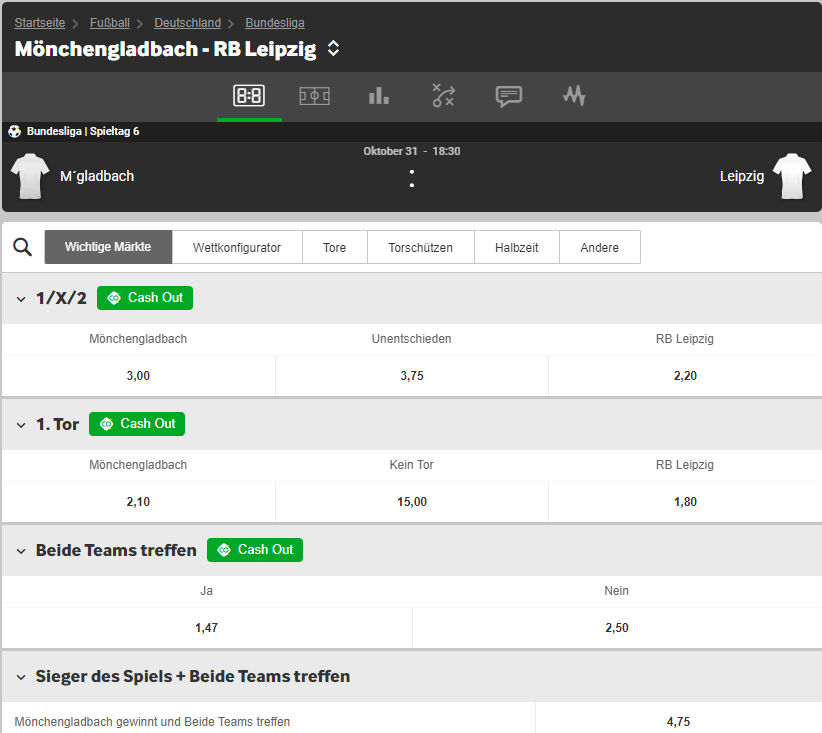Go to the Fußball breadcrumb link

(110, 23)
